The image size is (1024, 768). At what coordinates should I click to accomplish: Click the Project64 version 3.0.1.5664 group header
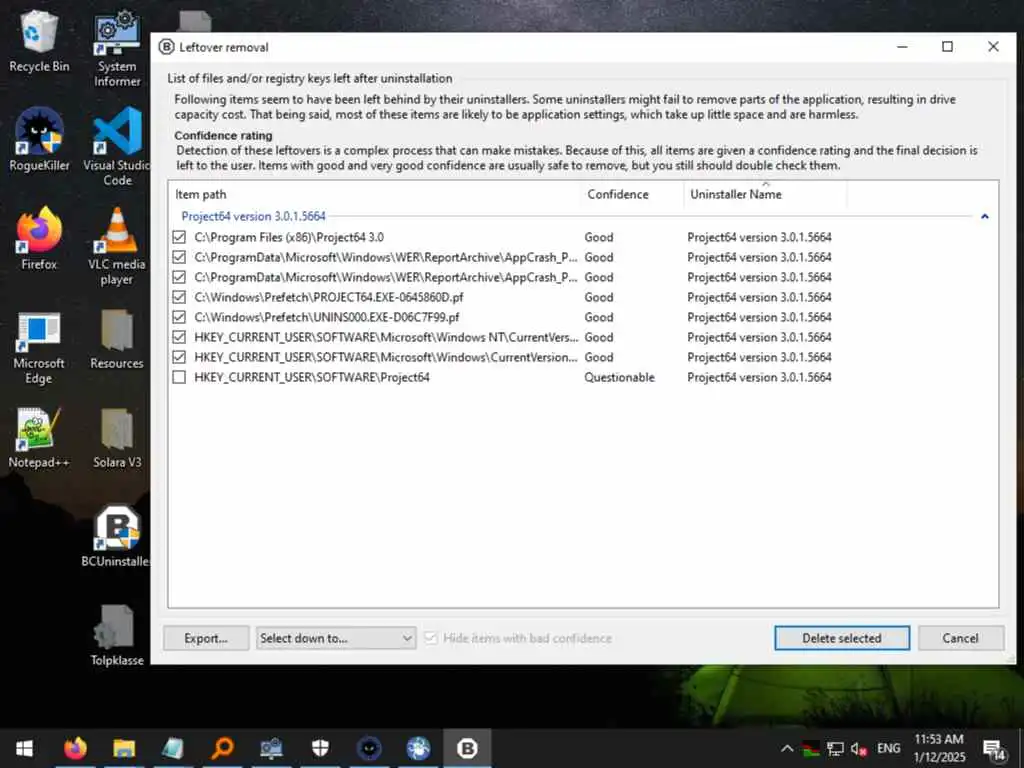click(x=253, y=216)
